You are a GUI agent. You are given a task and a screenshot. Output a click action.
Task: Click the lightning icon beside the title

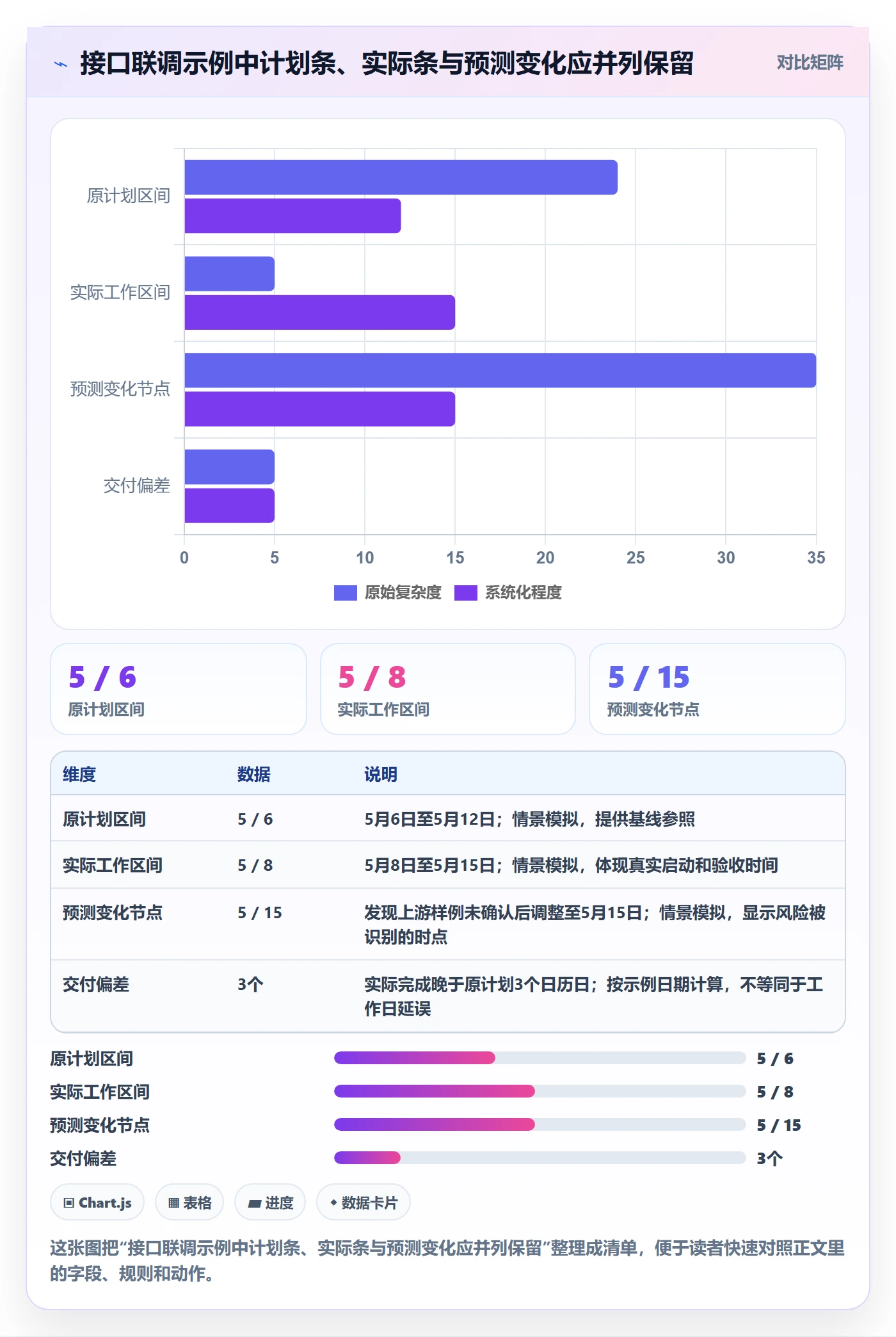pyautogui.click(x=61, y=64)
